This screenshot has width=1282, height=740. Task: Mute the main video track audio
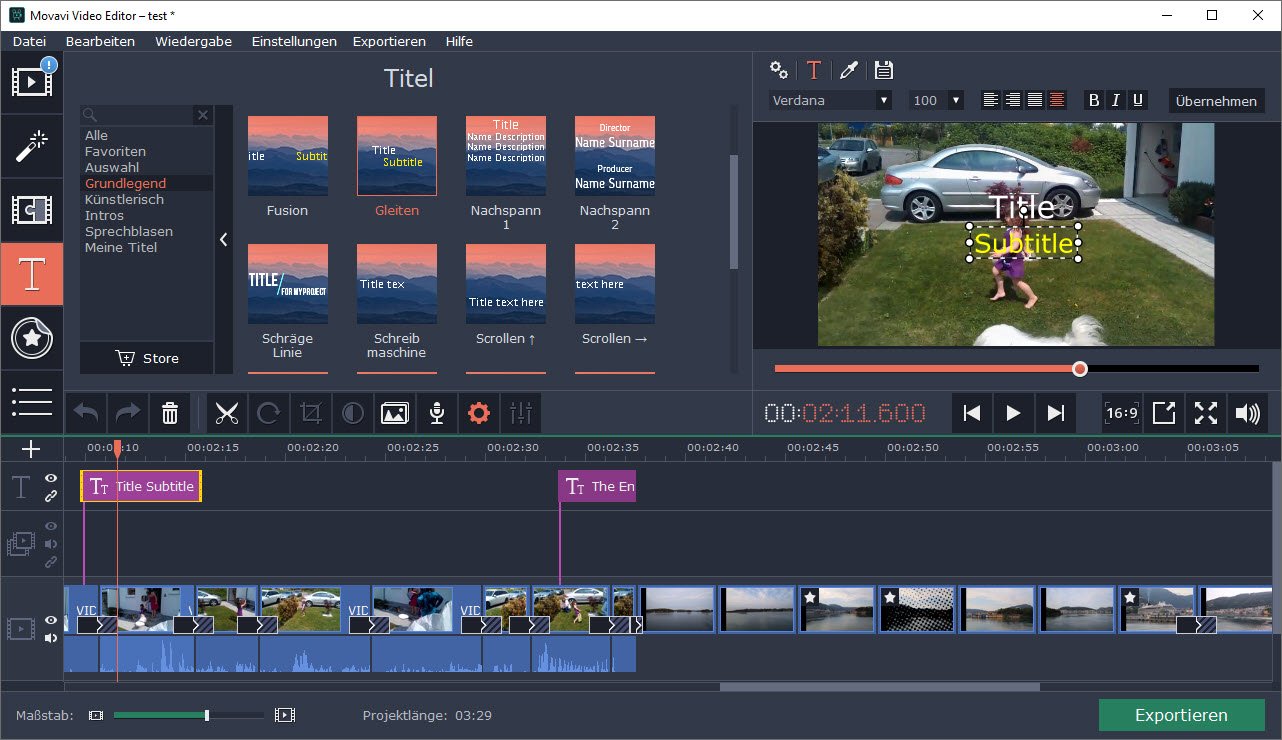tap(51, 638)
